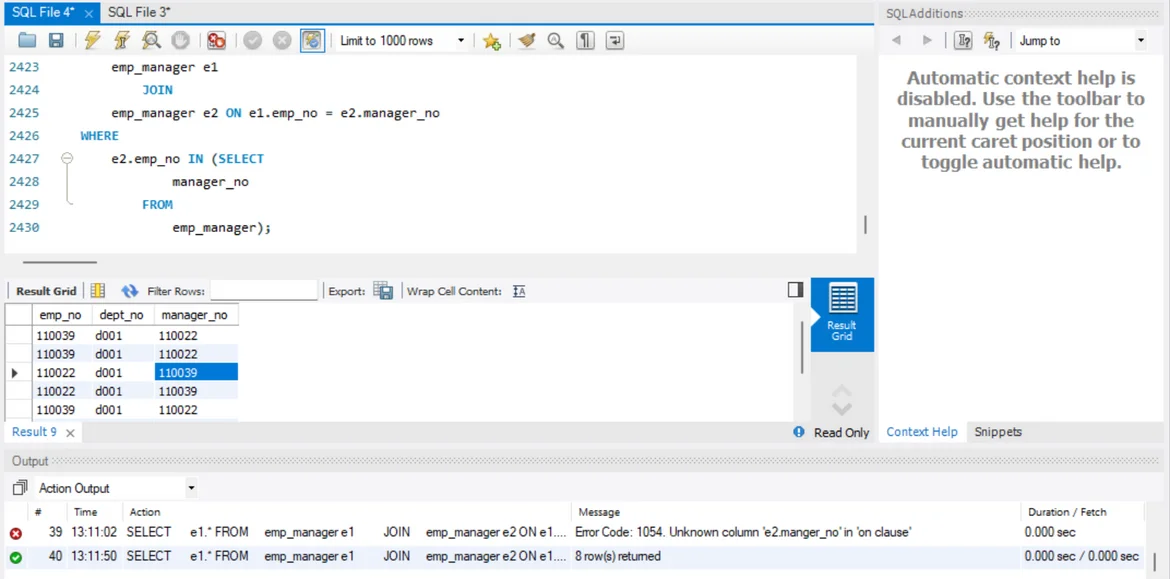Toggle automatic context help in SQLAdditions

[x=991, y=41]
